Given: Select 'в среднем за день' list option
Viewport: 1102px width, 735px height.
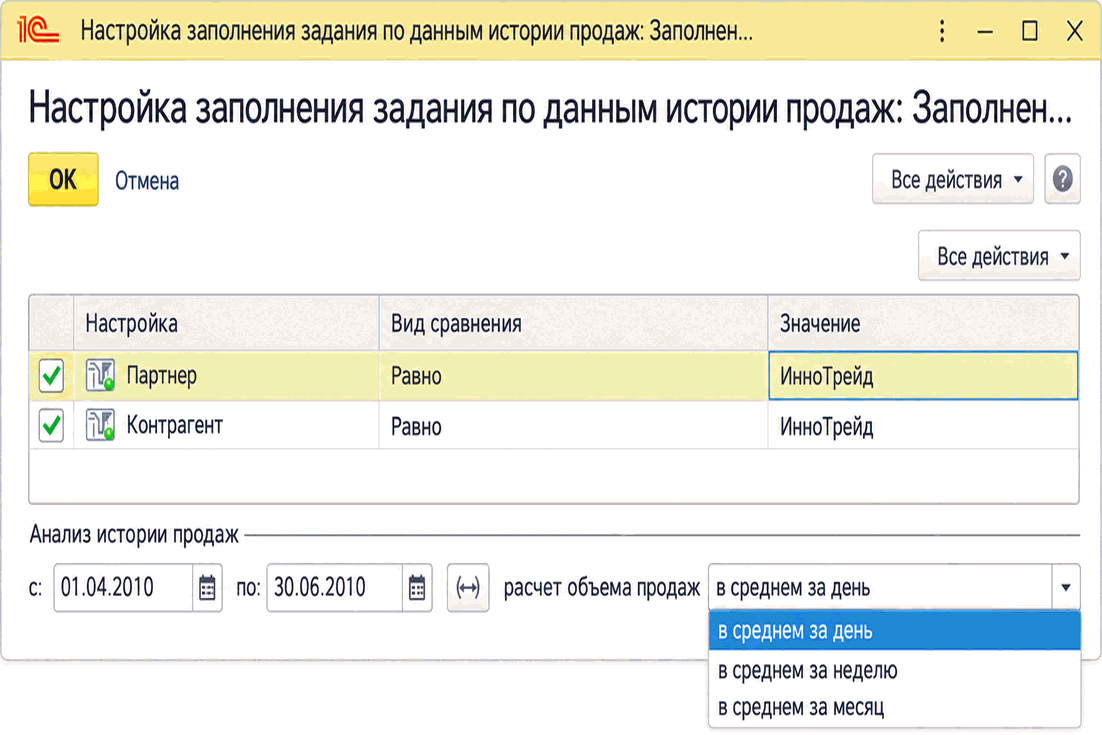Looking at the screenshot, I should (894, 631).
